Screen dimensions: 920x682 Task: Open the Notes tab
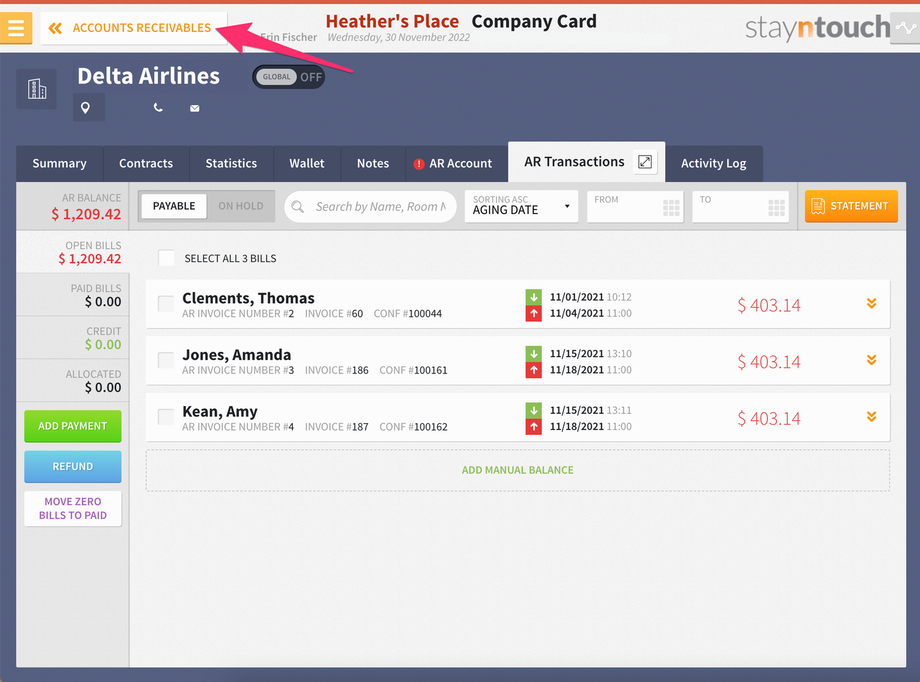373,164
